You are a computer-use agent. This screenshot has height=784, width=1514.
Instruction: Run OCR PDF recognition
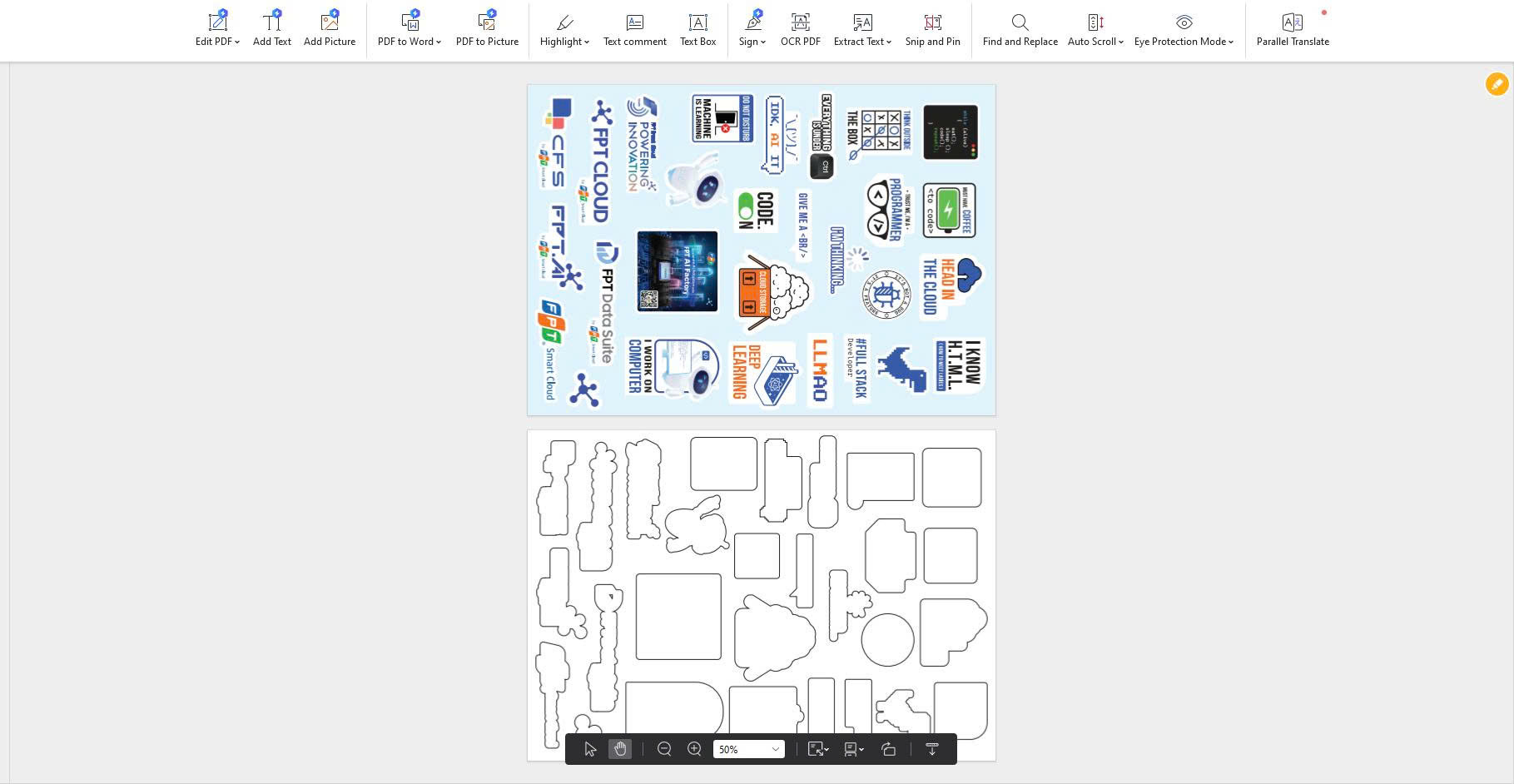point(800,29)
